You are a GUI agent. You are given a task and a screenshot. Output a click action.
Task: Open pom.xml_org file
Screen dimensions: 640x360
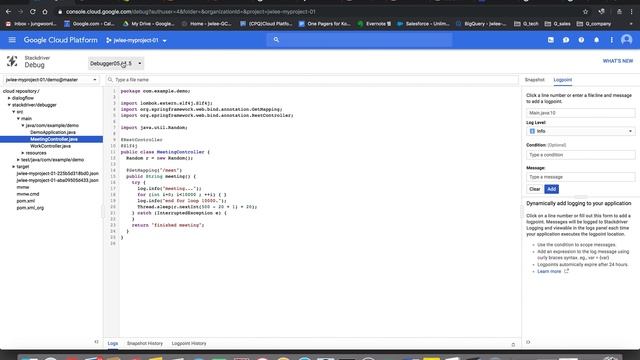coord(30,208)
